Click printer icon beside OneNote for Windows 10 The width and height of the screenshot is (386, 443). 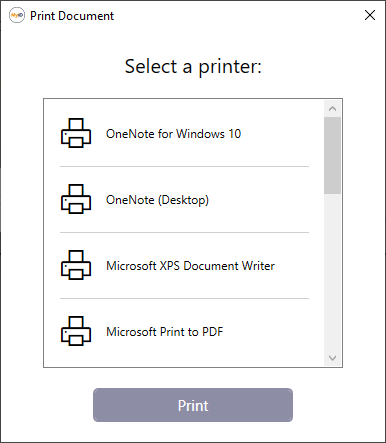(76, 133)
